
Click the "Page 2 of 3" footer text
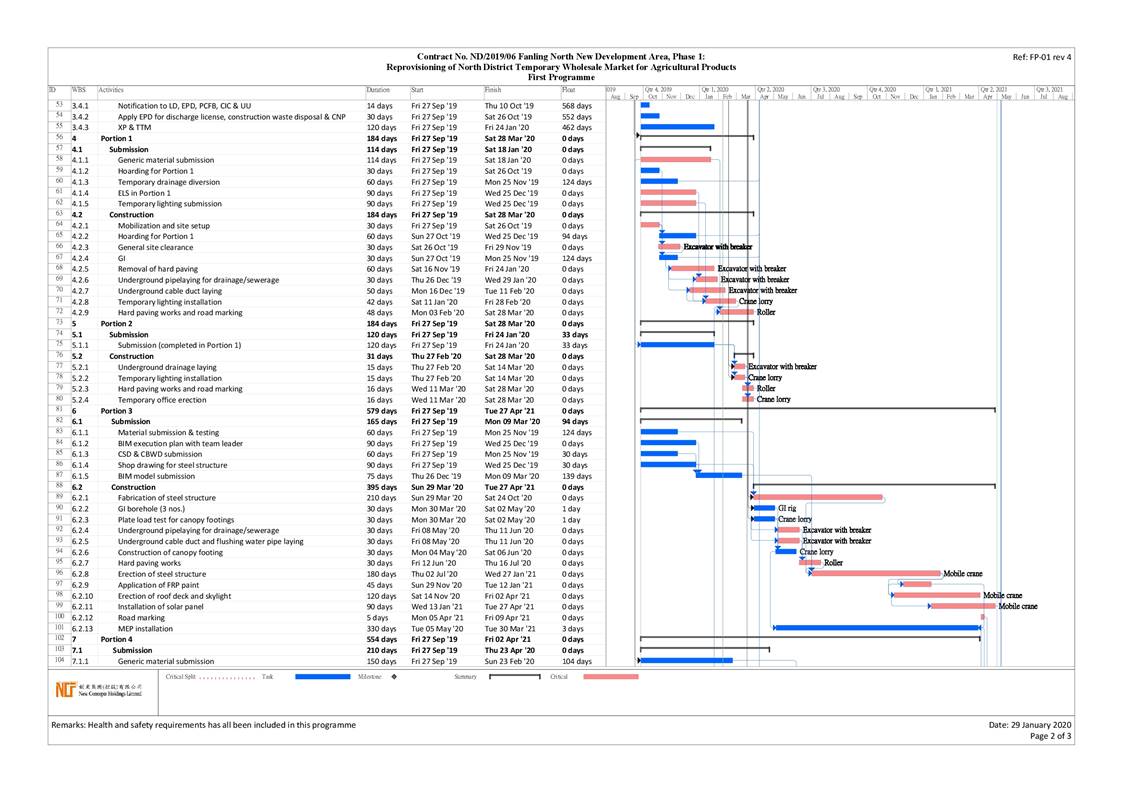tap(1050, 736)
